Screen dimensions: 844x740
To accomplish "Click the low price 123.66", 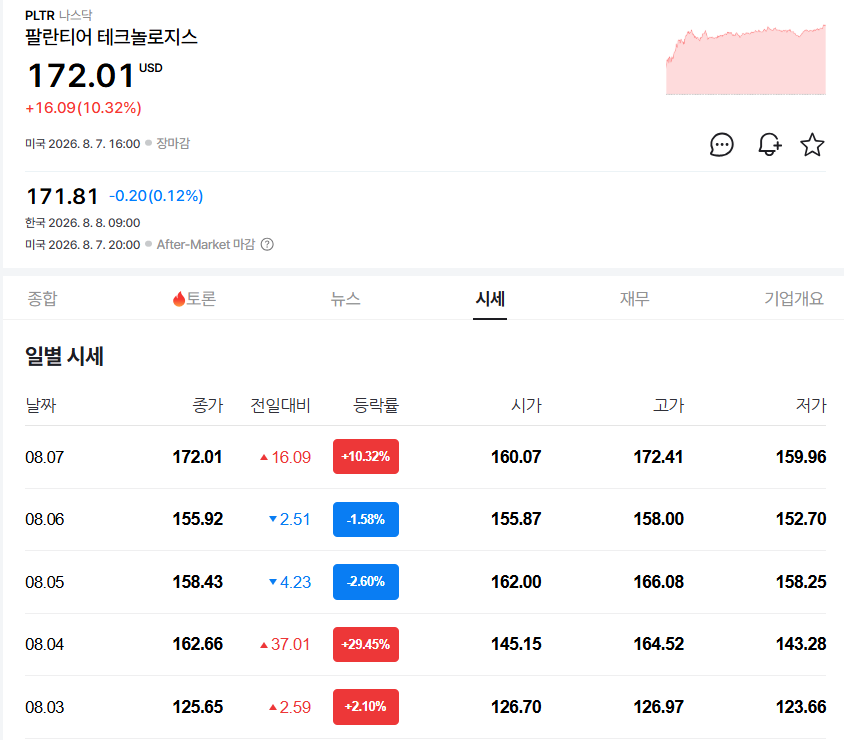I will coord(801,707).
